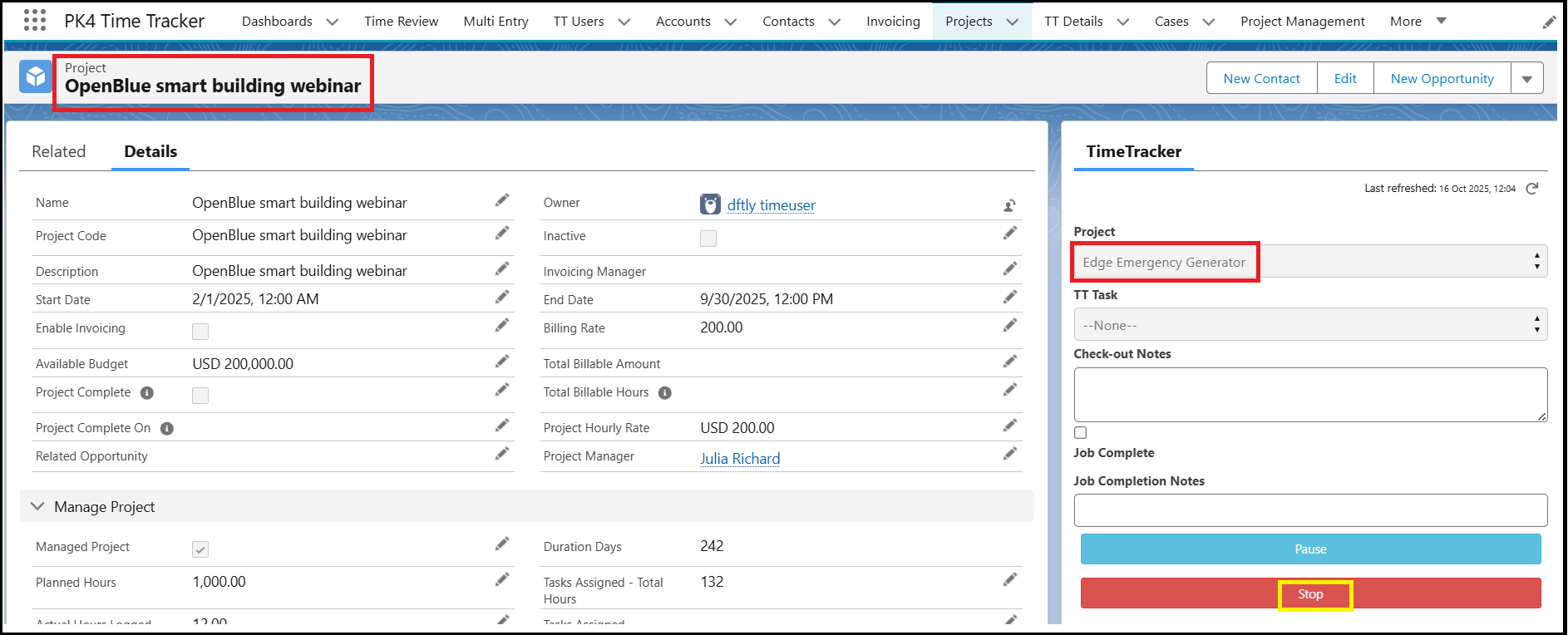
Task: Edit the Billing Rate pencil icon
Action: [1010, 326]
